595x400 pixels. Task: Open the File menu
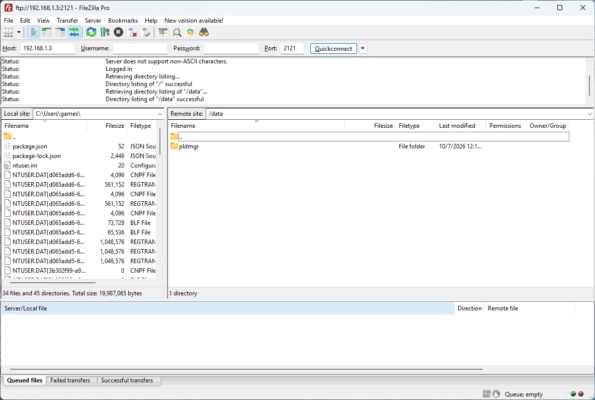pos(8,20)
